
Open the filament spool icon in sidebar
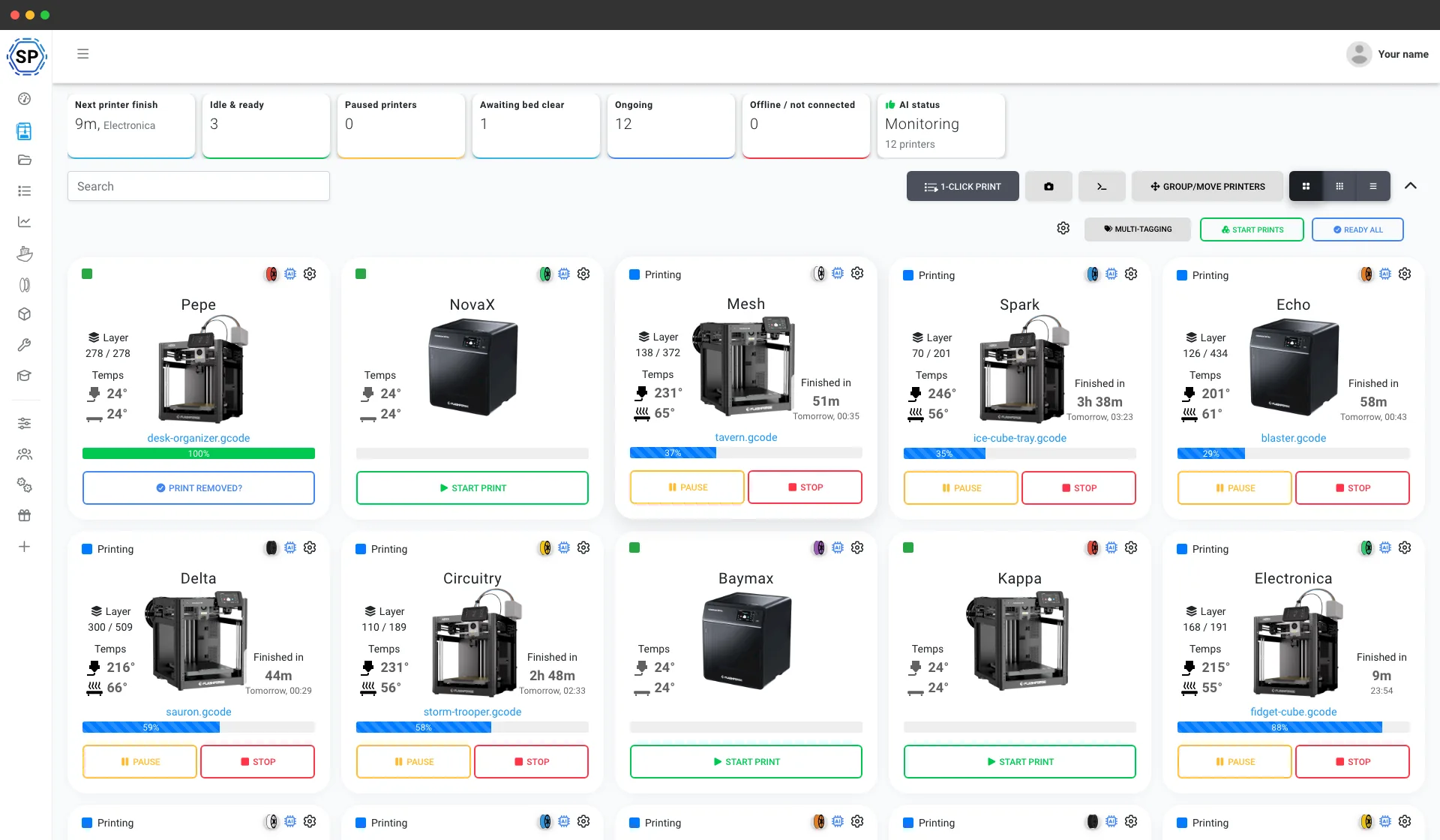pyautogui.click(x=24, y=285)
